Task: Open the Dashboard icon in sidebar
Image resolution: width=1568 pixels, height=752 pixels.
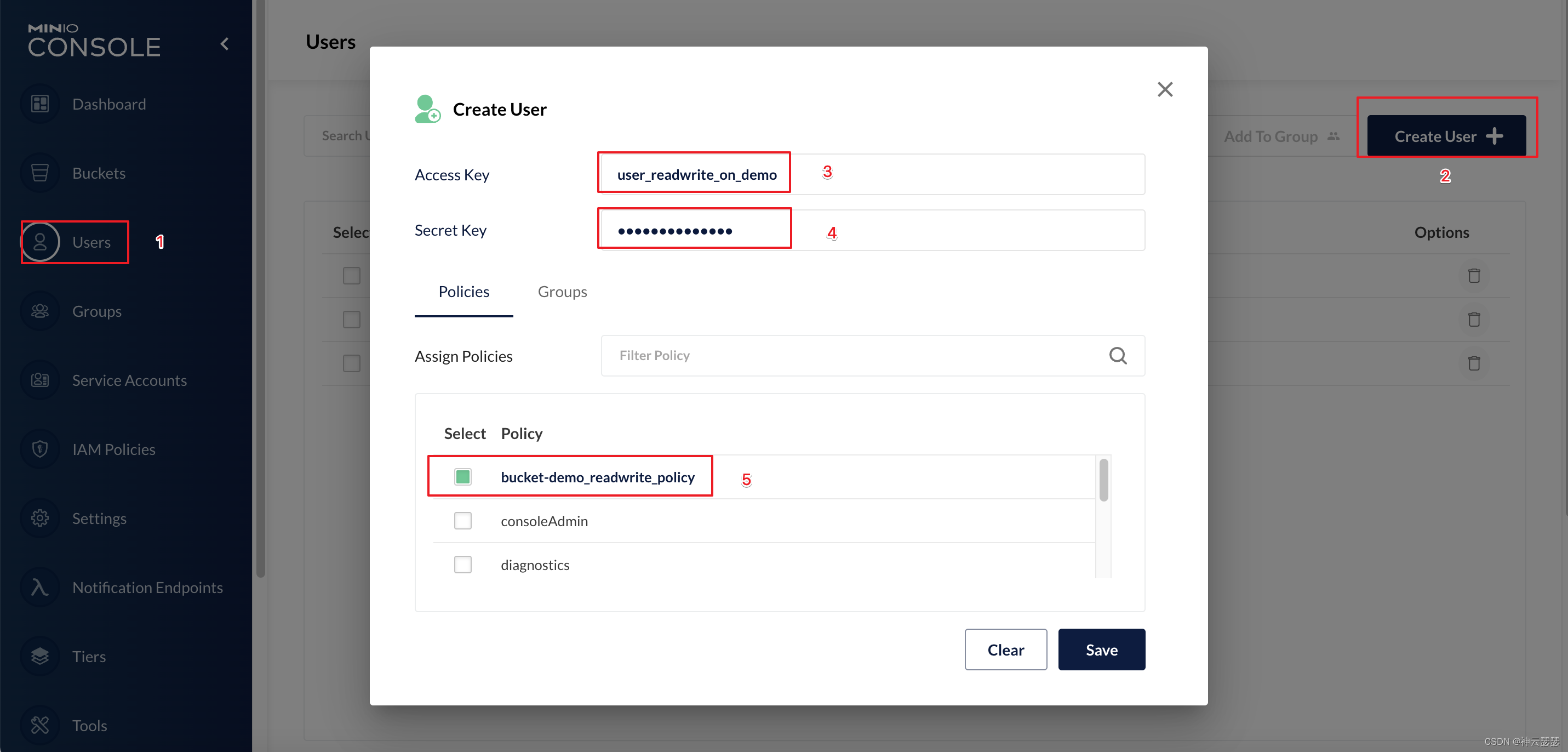Action: [40, 104]
